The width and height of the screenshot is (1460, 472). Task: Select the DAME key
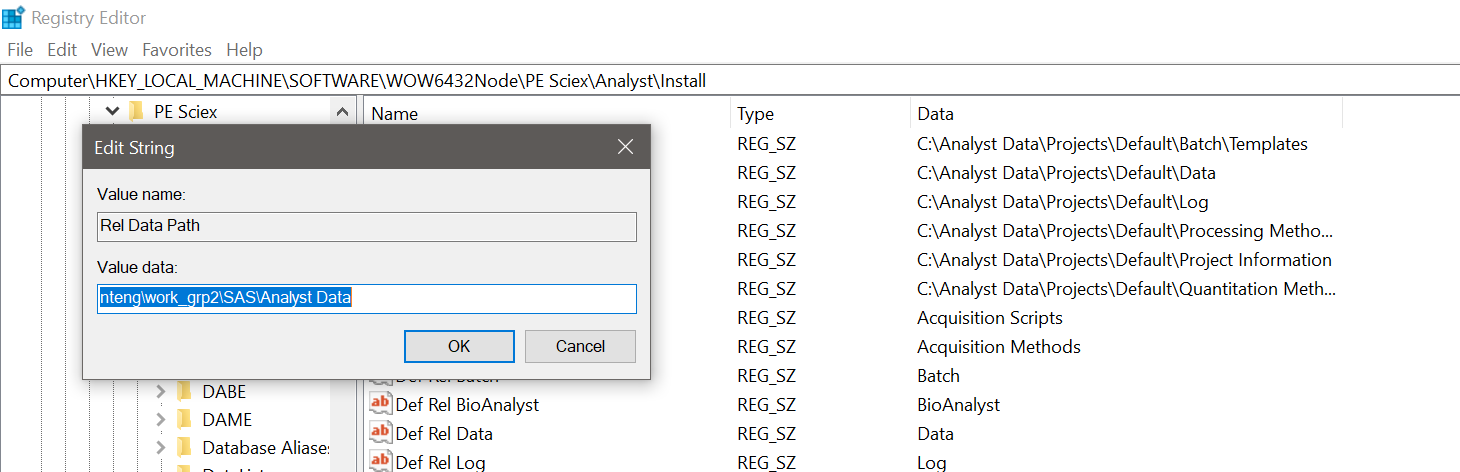coord(227,420)
